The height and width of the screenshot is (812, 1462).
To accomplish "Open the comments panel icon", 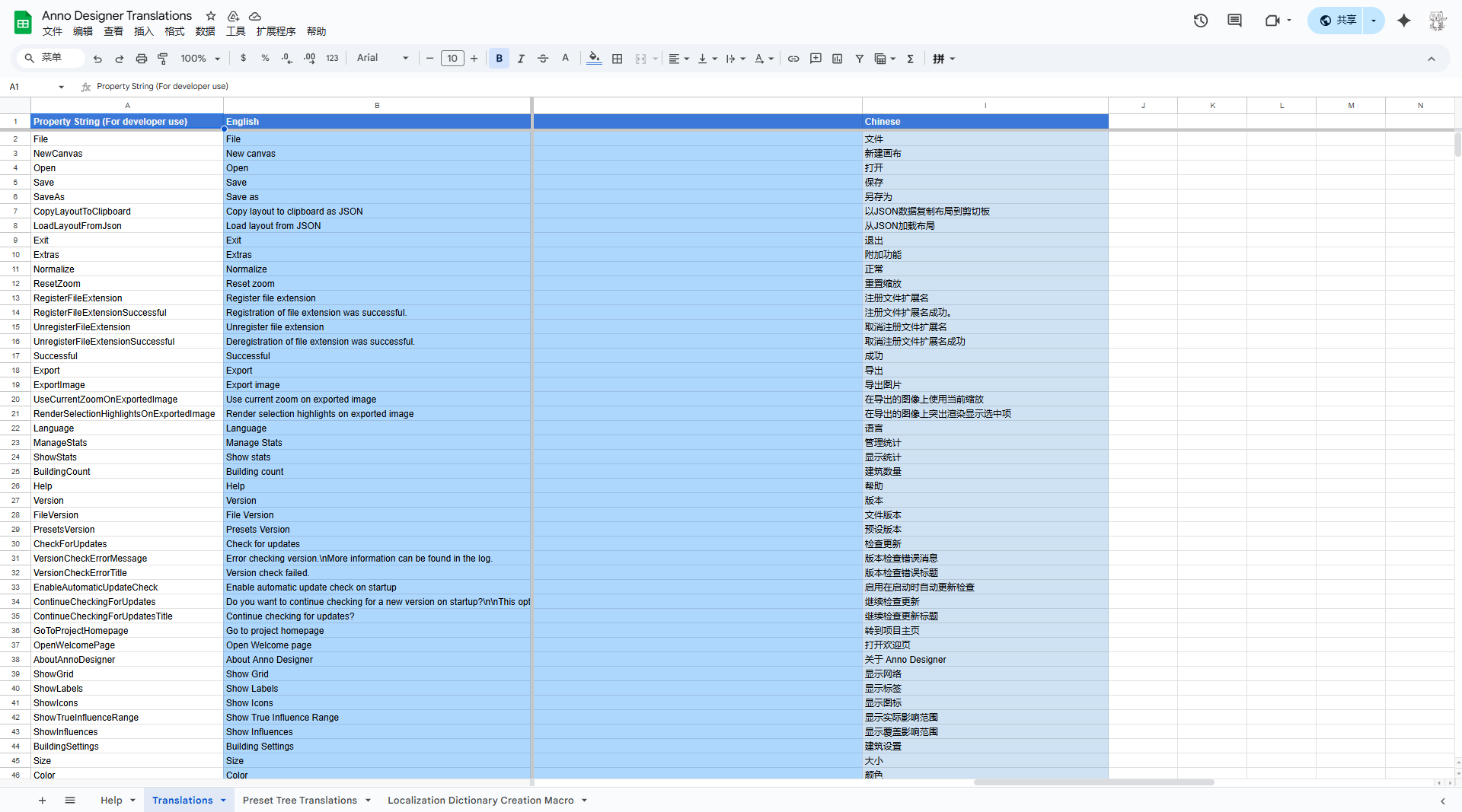I will click(x=1235, y=21).
